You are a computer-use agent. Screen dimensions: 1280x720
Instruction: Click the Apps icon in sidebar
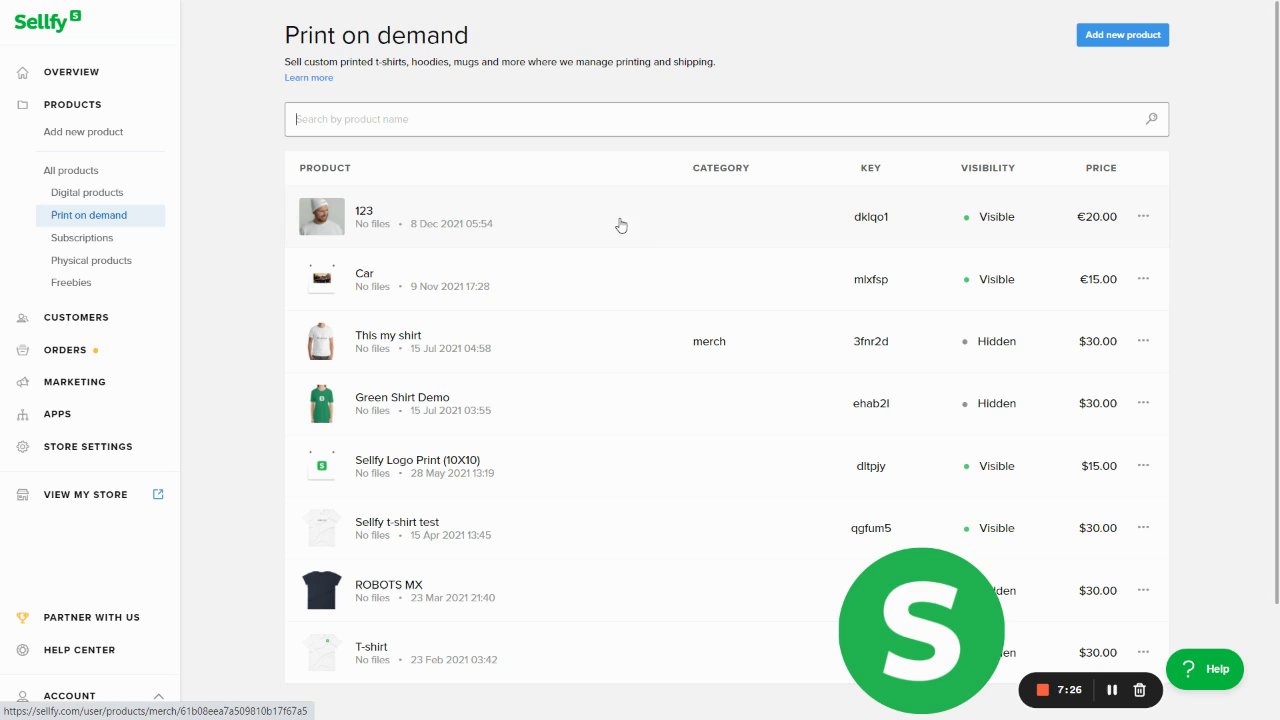pyautogui.click(x=23, y=414)
